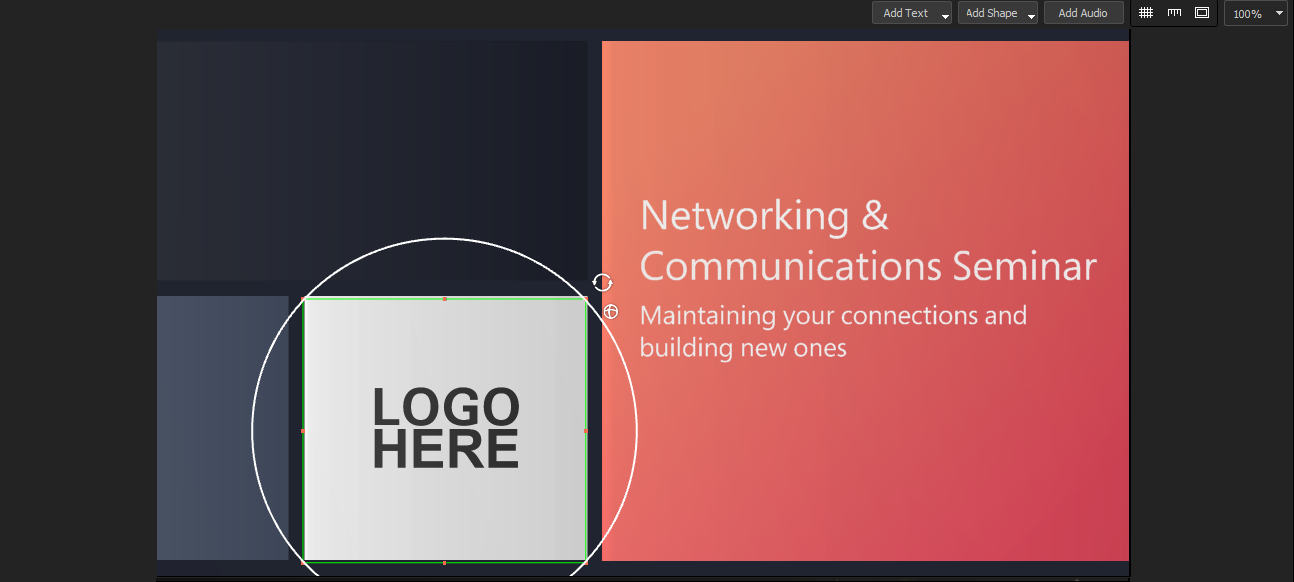
Task: Click the anchor point handle beside the logo
Action: click(x=611, y=312)
